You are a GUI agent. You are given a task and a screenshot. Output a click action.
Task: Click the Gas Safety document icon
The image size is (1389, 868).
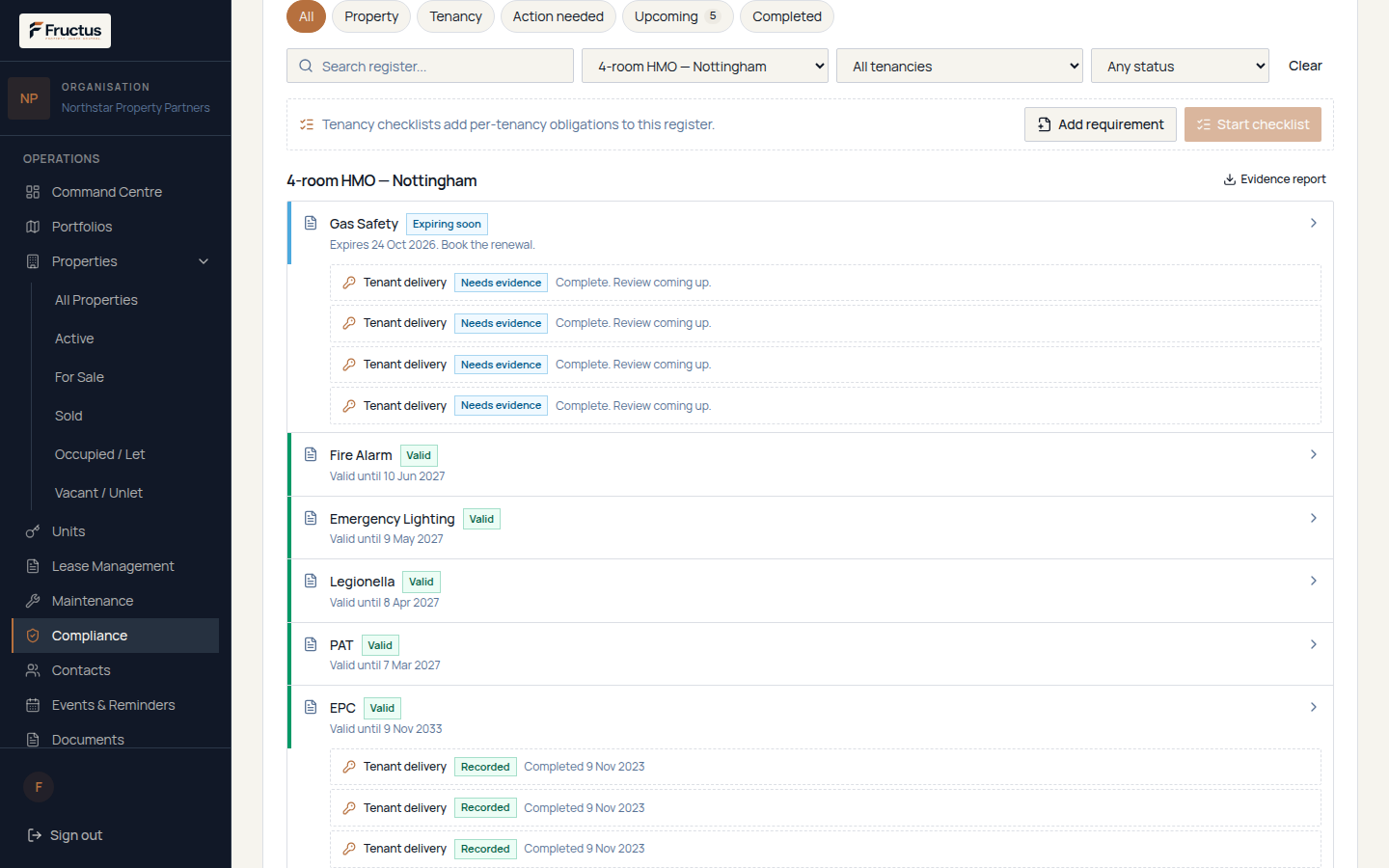311,223
